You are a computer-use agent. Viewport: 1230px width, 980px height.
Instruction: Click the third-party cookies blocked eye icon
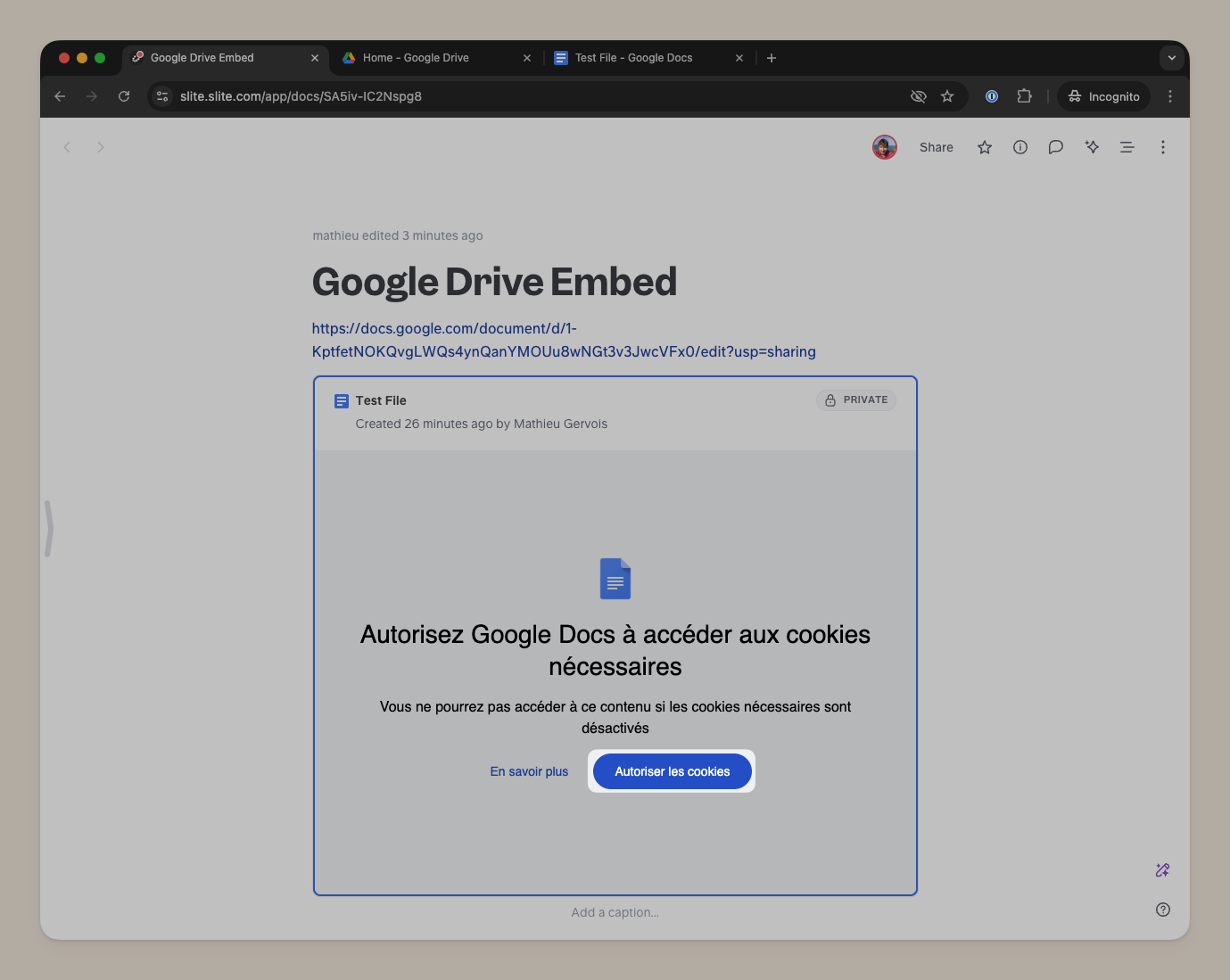[x=919, y=96]
